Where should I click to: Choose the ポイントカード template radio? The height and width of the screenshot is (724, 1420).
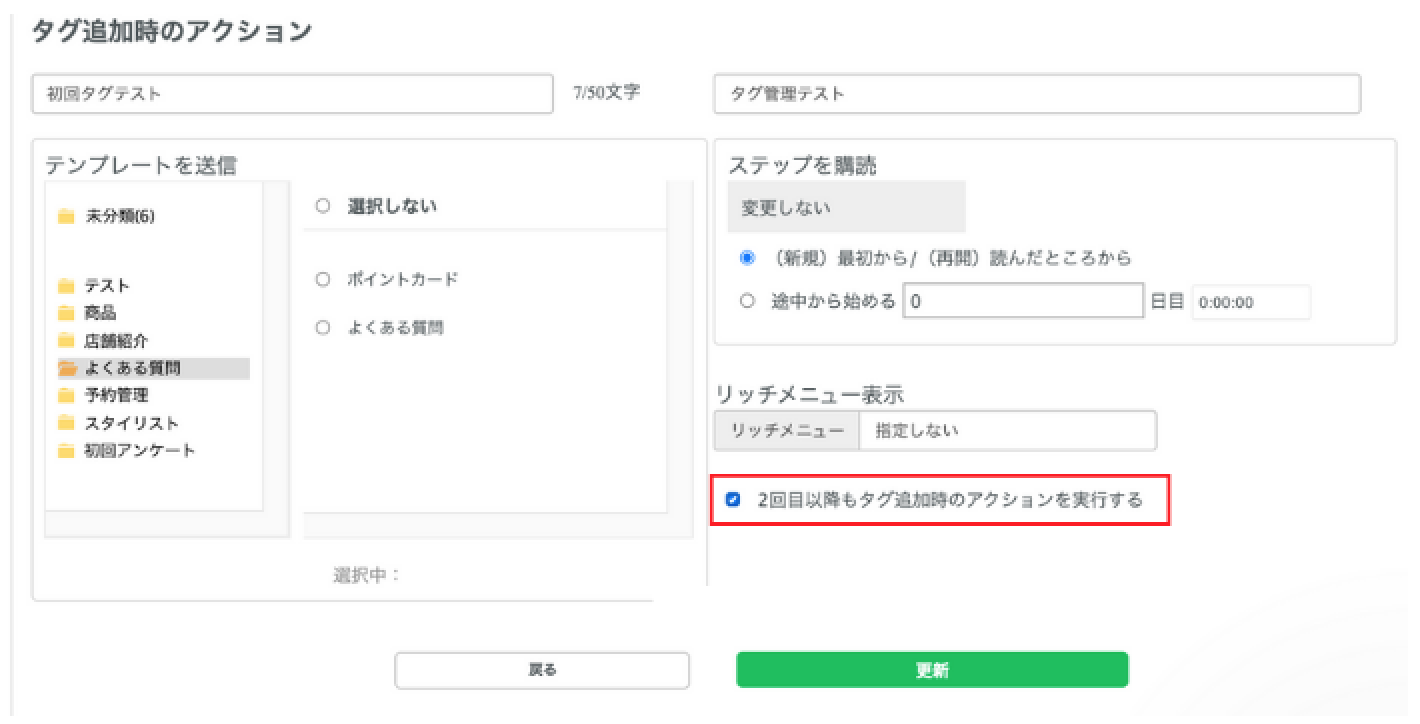click(322, 280)
